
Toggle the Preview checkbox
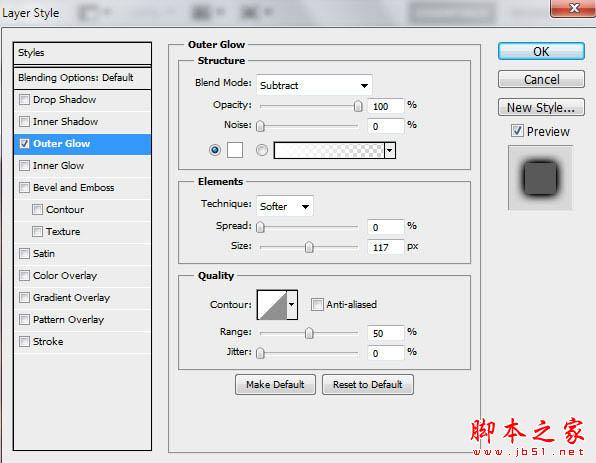pyautogui.click(x=517, y=131)
